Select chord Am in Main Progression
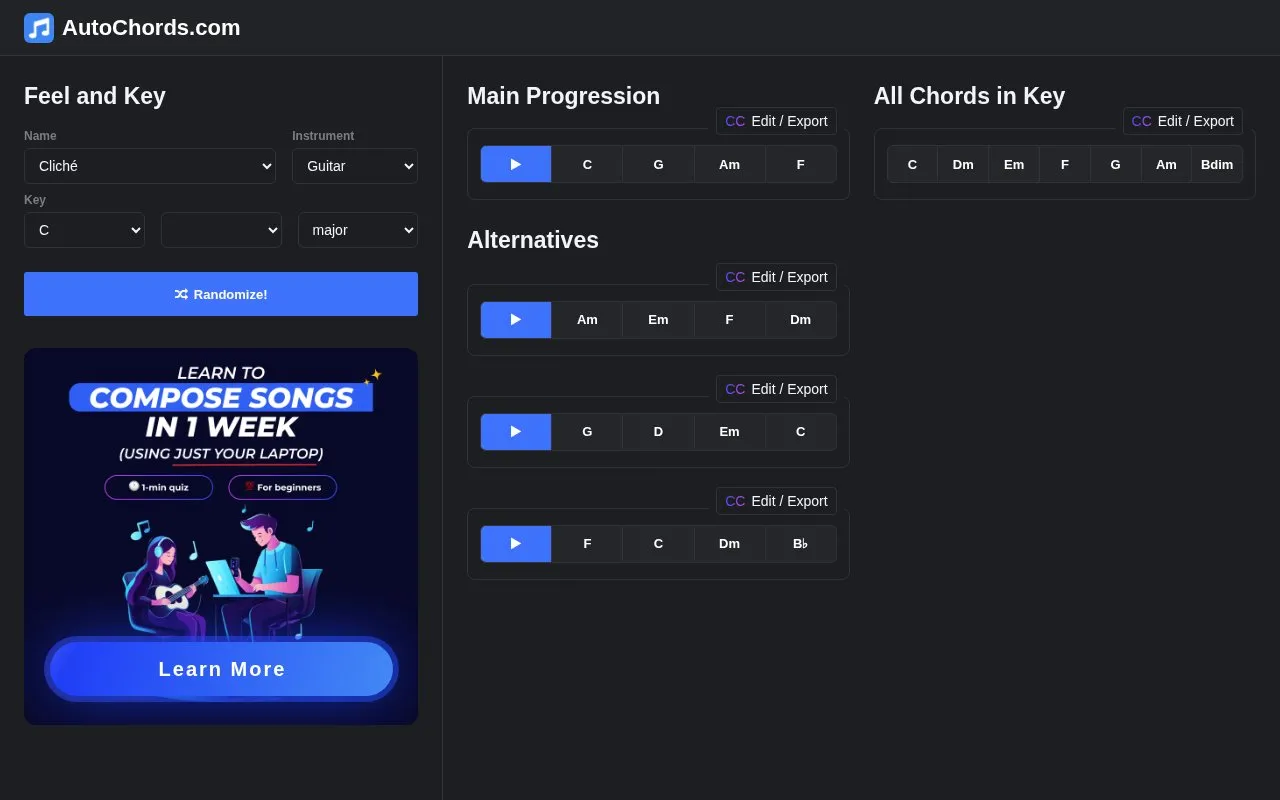 pyautogui.click(x=730, y=164)
